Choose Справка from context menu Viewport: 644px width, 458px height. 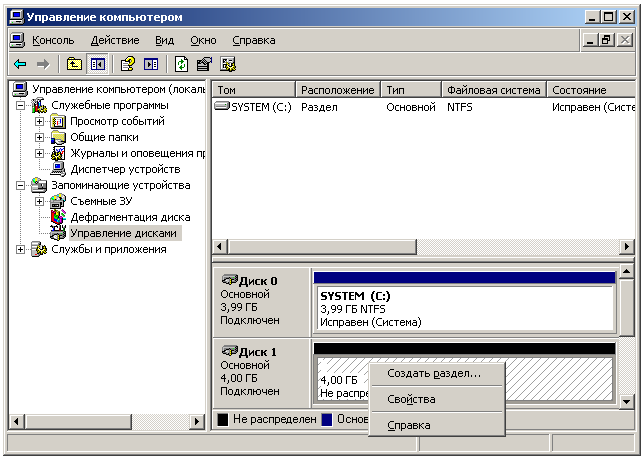[x=437, y=425]
